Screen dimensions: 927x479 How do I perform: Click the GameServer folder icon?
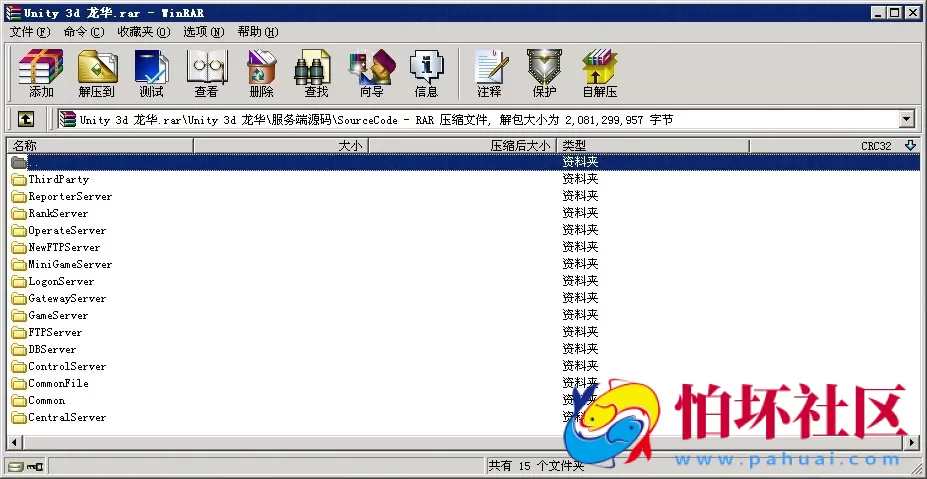coord(20,315)
